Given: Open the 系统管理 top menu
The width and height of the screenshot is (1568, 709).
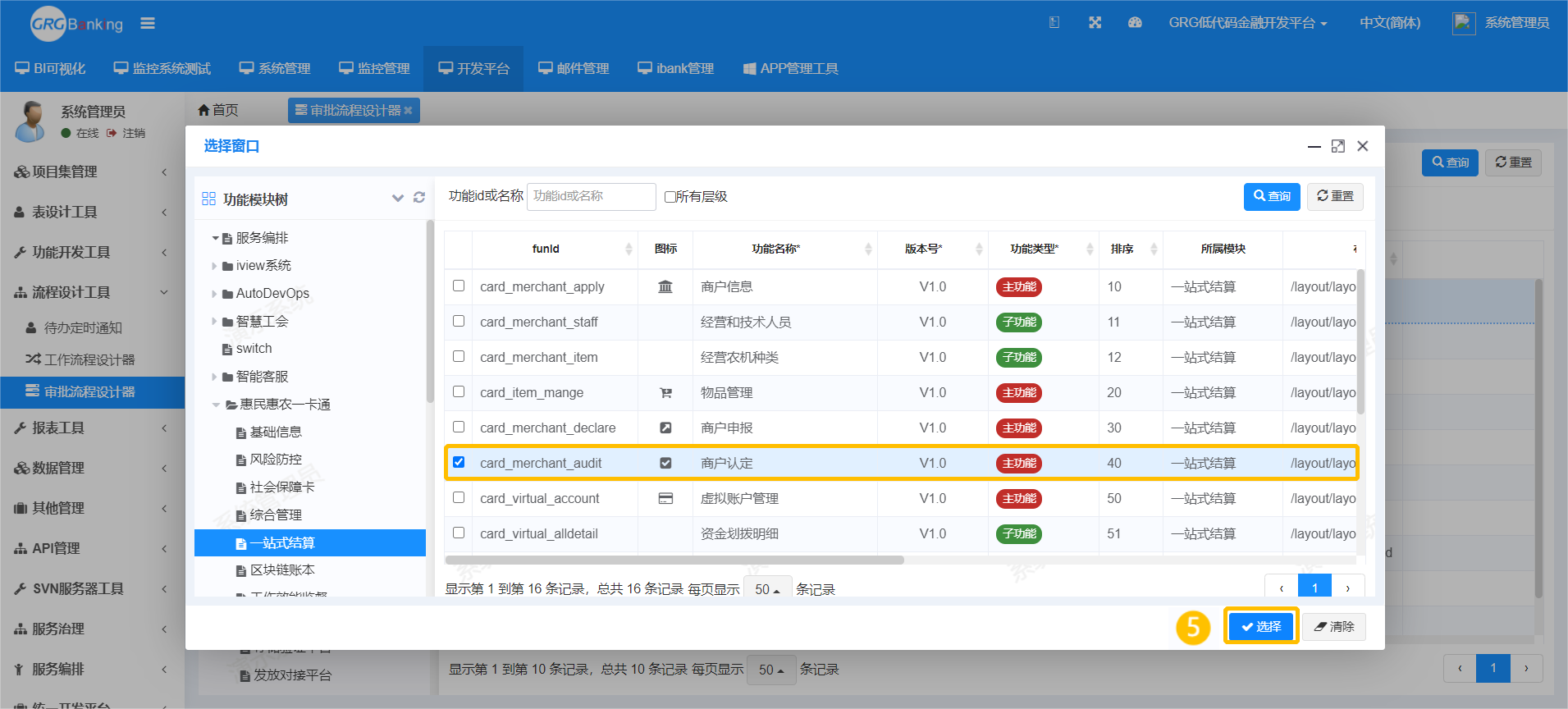Looking at the screenshot, I should point(275,68).
